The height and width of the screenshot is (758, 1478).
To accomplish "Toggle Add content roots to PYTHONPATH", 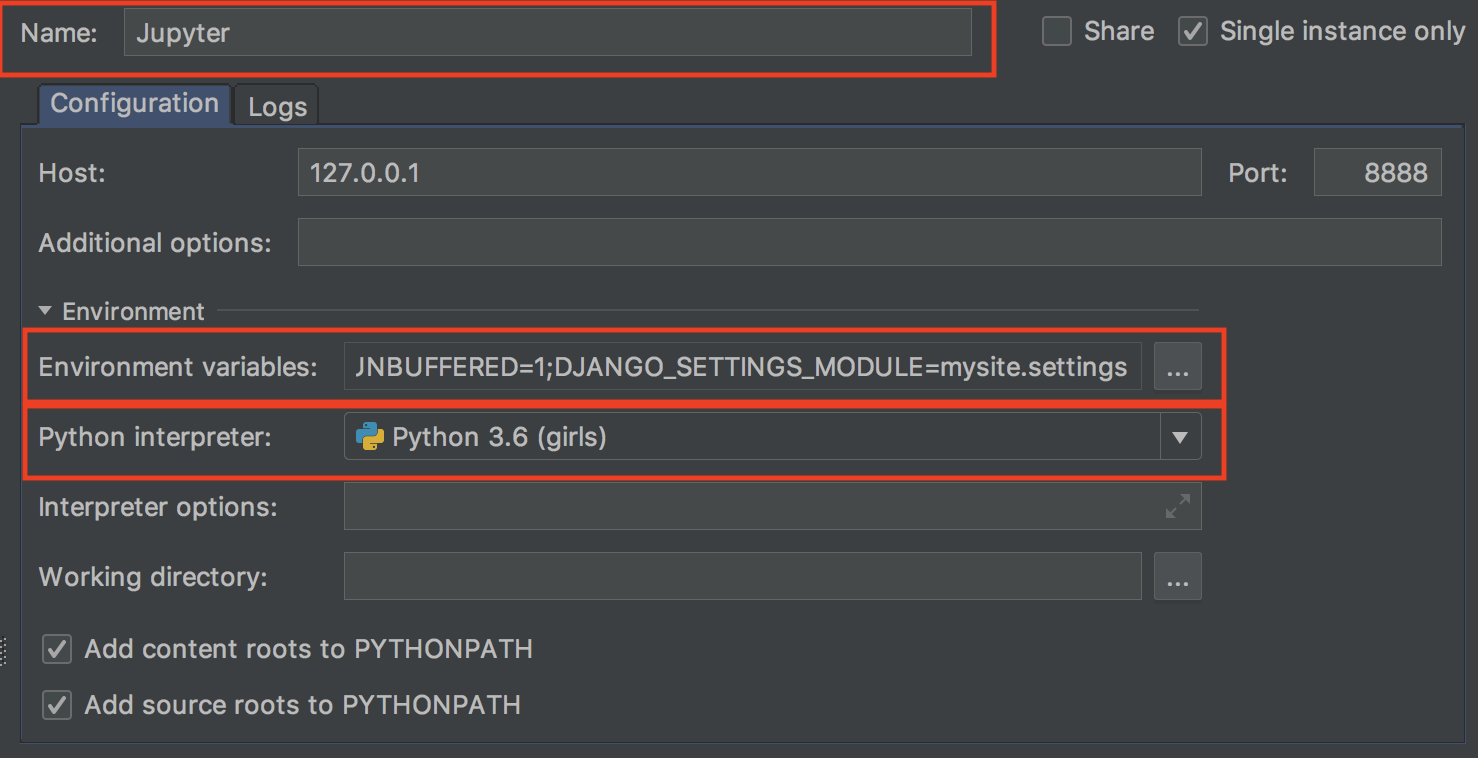I will (x=57, y=649).
